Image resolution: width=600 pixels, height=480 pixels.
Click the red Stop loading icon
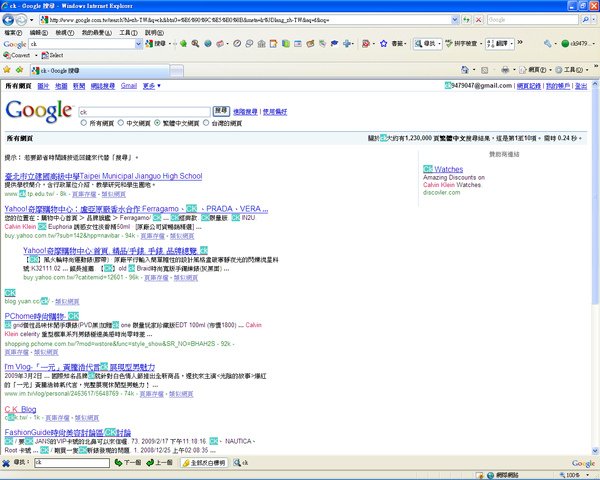pyautogui.click(x=478, y=20)
